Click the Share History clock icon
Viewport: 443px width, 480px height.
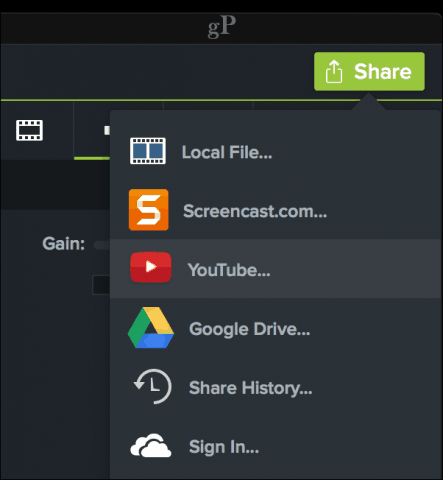click(x=153, y=387)
